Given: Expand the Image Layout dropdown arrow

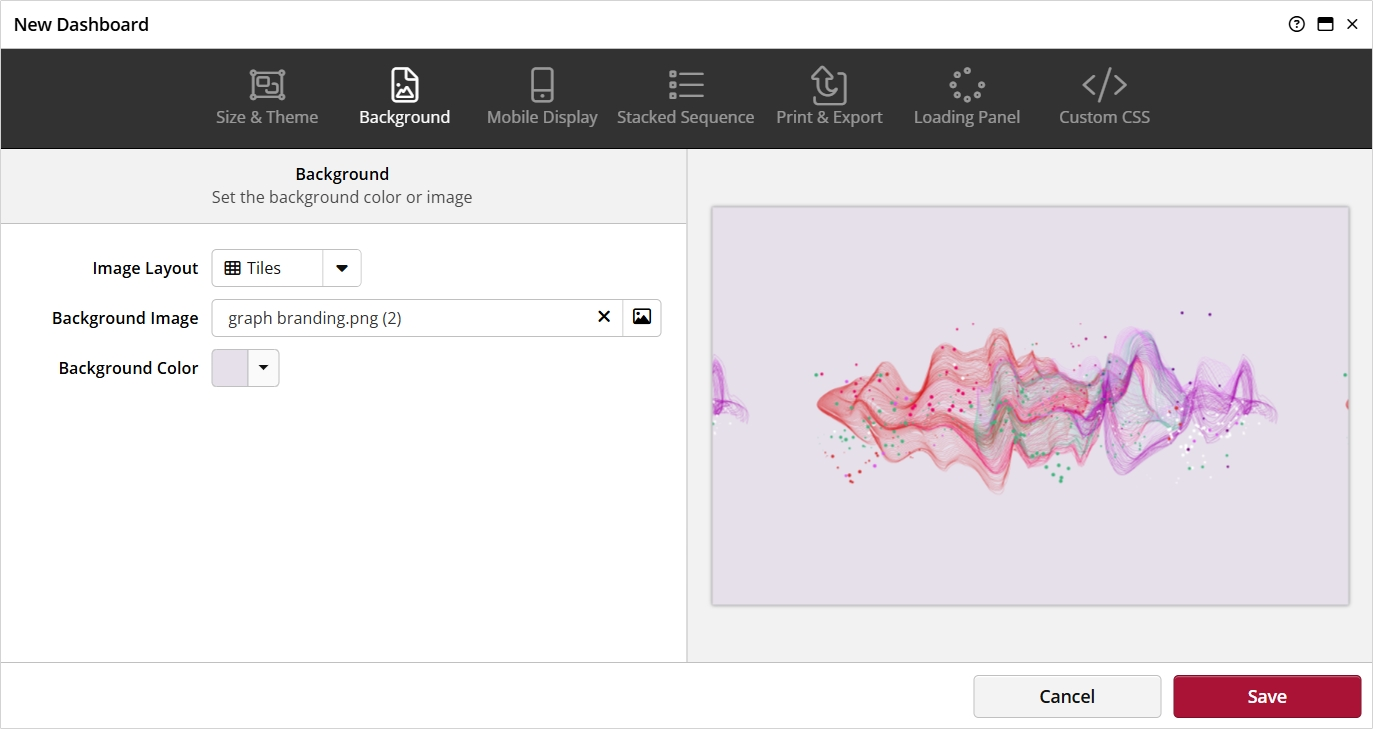Looking at the screenshot, I should point(342,268).
